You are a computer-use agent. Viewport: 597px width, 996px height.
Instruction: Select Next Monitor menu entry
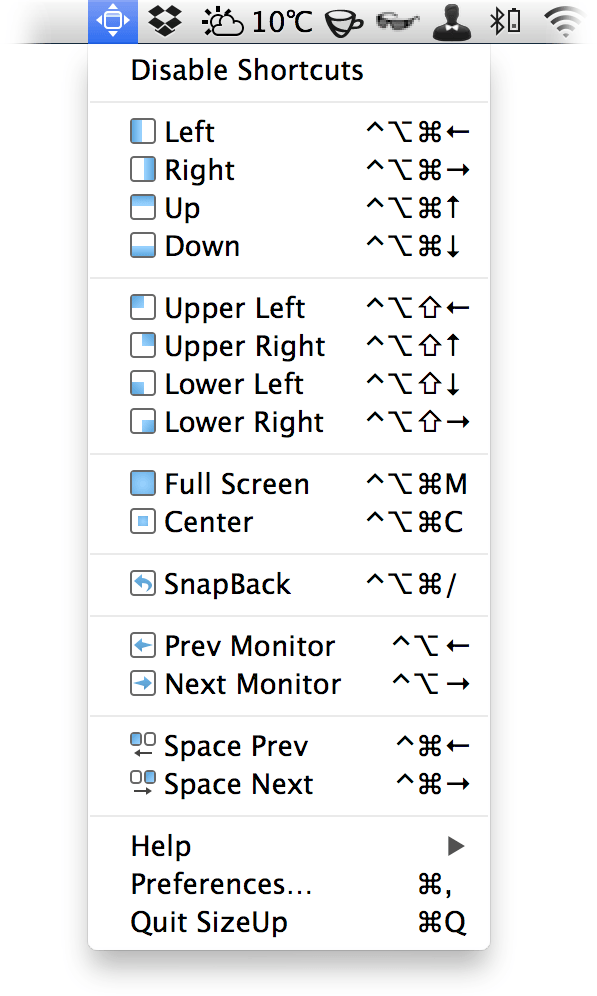point(289,684)
